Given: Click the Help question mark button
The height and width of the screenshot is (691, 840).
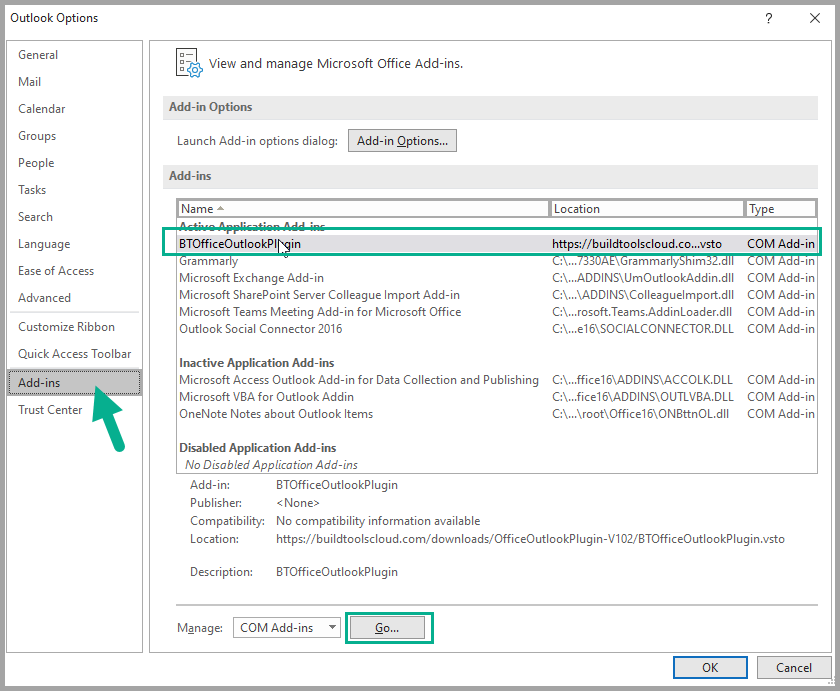Looking at the screenshot, I should 768,18.
